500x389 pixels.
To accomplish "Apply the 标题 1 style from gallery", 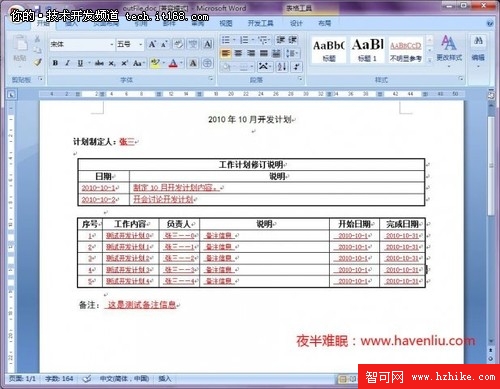I will coord(367,50).
